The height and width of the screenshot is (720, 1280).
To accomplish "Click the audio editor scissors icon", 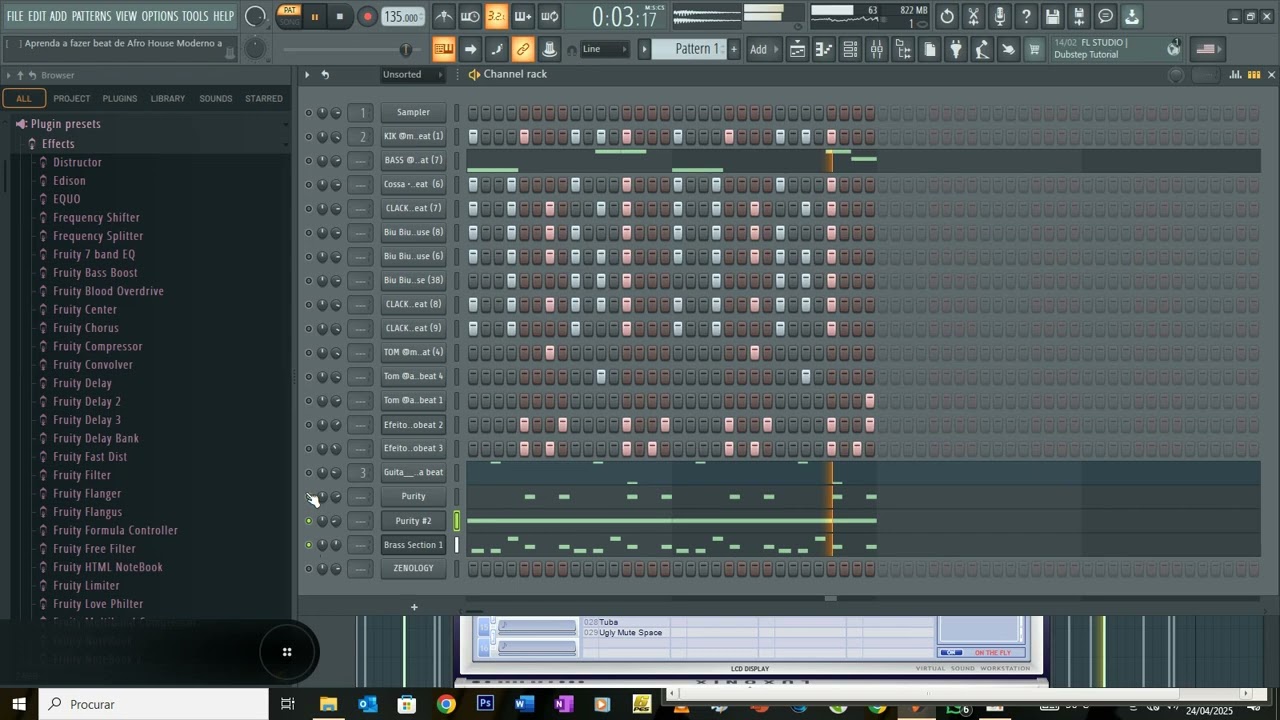I will (973, 17).
